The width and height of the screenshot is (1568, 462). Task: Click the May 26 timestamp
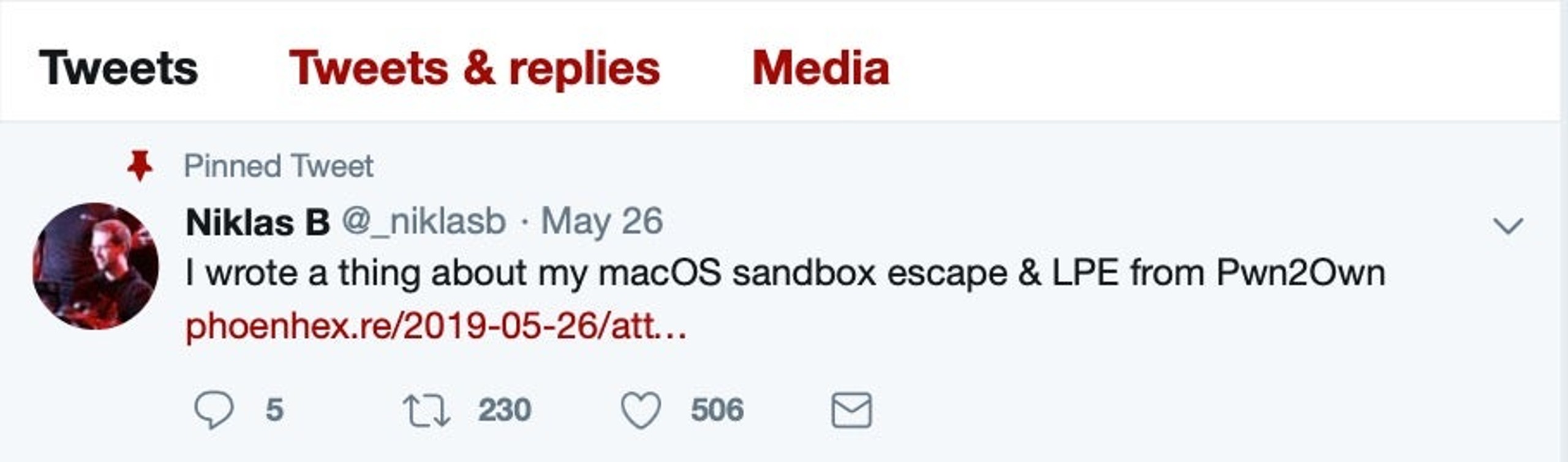coord(601,222)
